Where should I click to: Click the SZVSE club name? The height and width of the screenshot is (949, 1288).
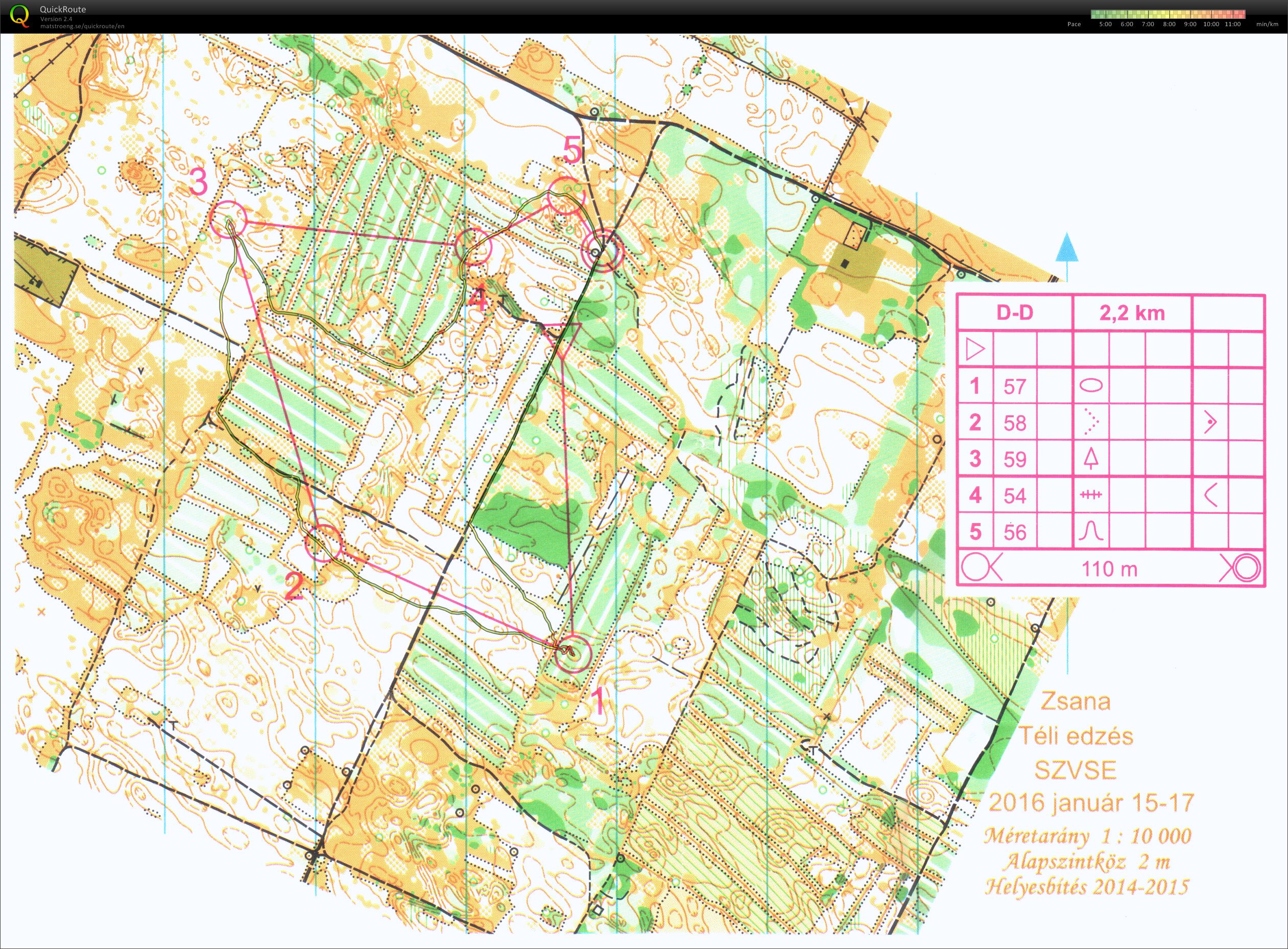(x=1076, y=770)
